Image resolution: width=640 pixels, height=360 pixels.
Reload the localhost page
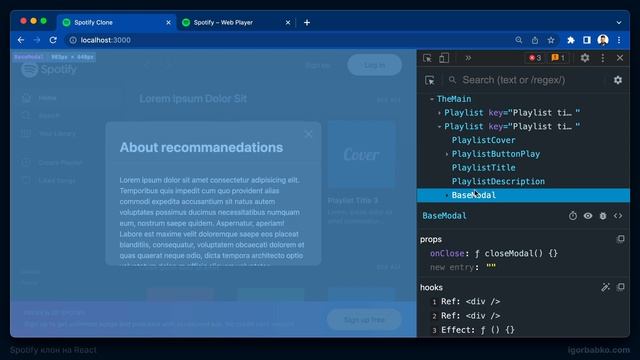click(x=53, y=40)
